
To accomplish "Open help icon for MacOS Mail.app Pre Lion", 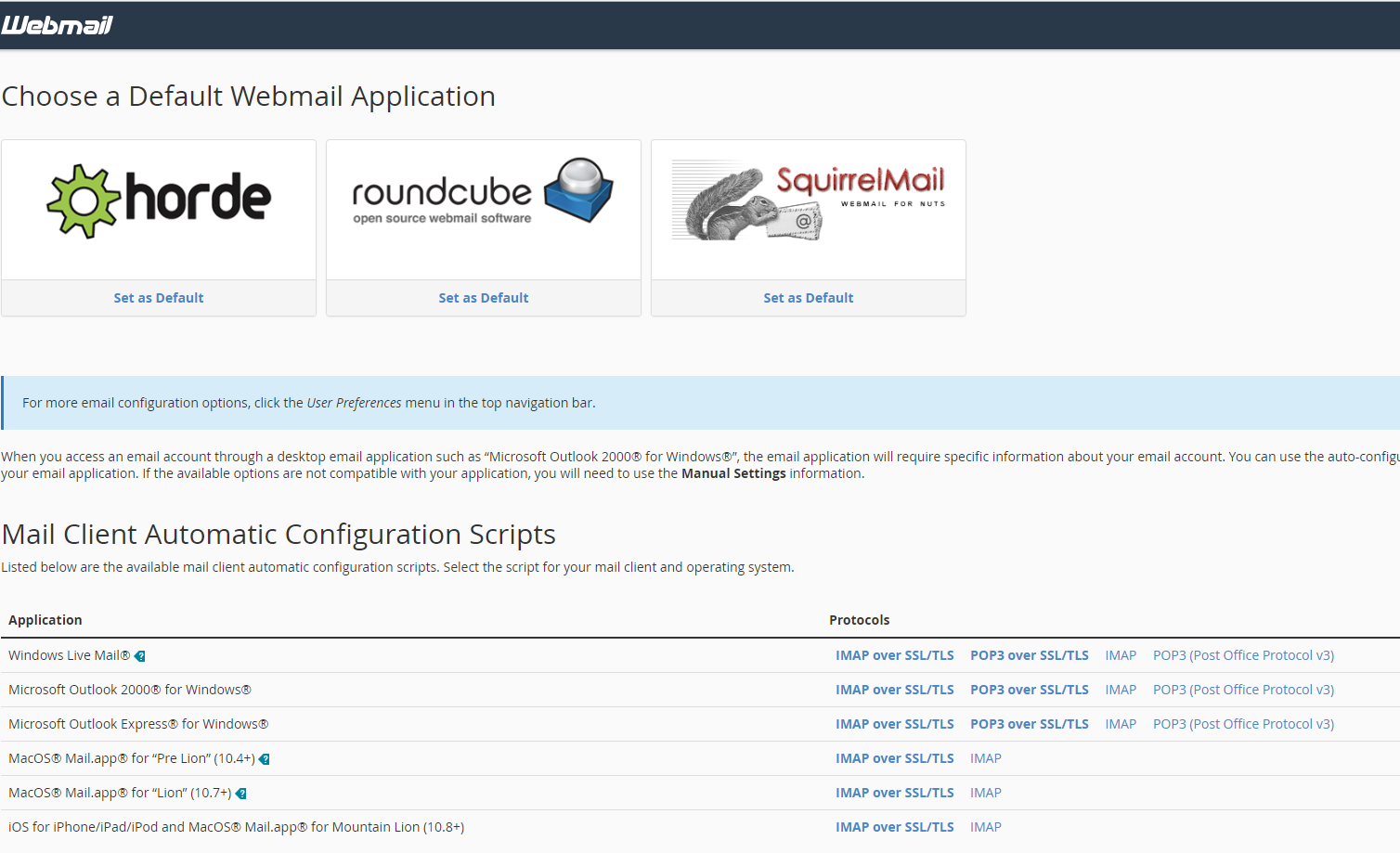I will click(x=265, y=759).
